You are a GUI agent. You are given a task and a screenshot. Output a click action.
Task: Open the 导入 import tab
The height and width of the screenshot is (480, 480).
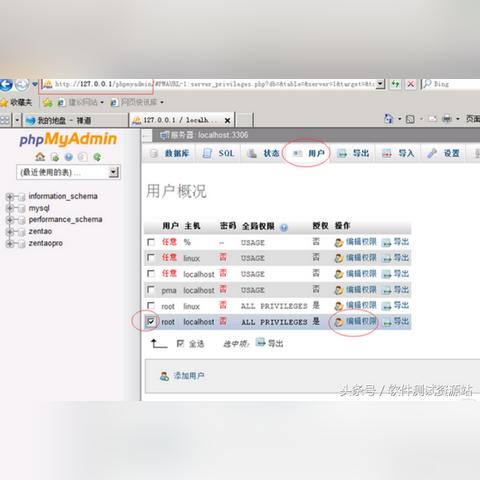pos(398,153)
